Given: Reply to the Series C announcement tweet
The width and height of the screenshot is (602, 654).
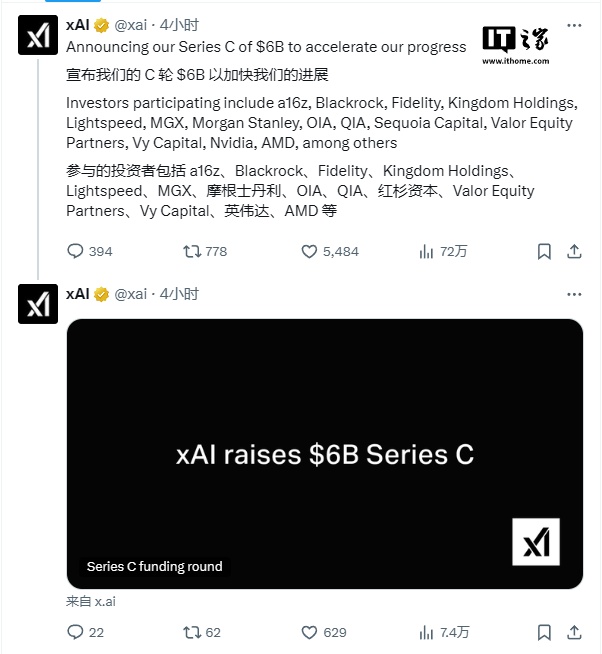Looking at the screenshot, I should (76, 251).
